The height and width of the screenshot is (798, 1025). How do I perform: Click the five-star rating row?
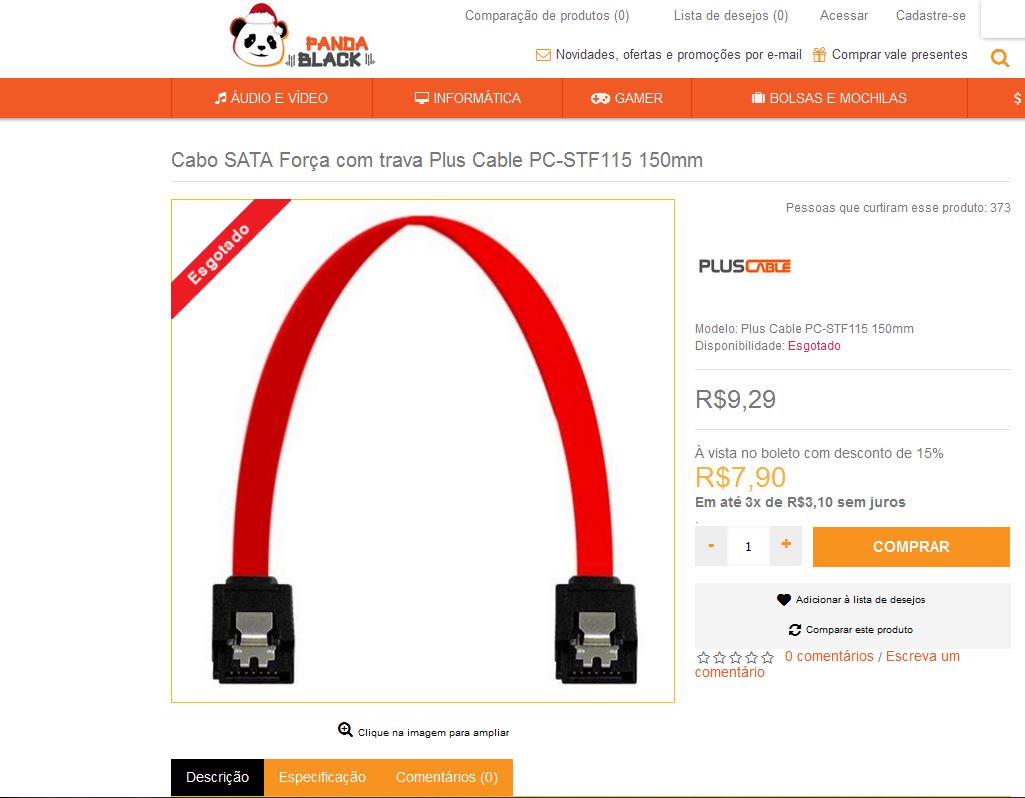pos(735,657)
